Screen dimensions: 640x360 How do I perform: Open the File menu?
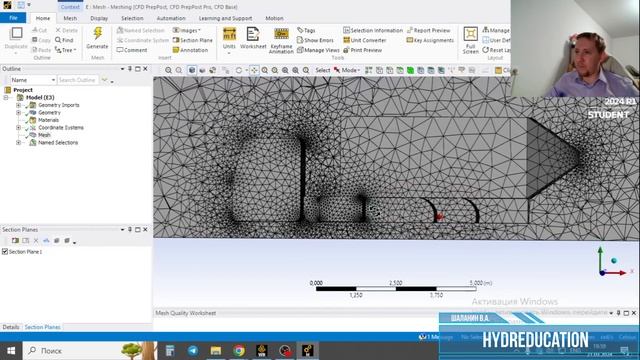point(13,18)
